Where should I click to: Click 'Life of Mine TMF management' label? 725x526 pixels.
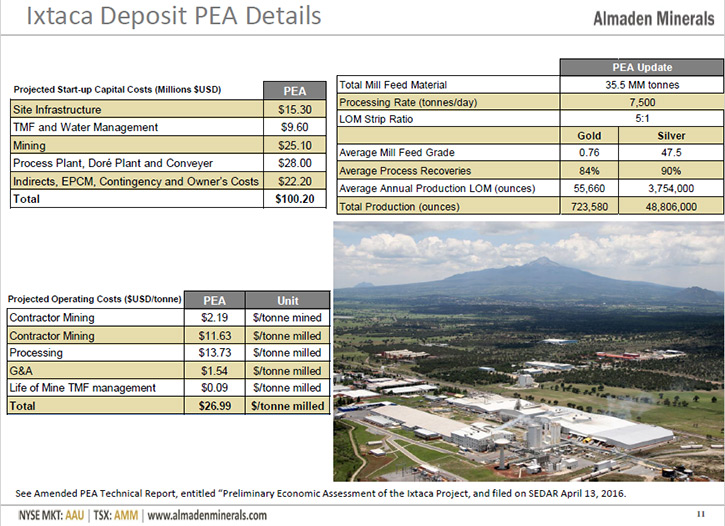[83, 388]
